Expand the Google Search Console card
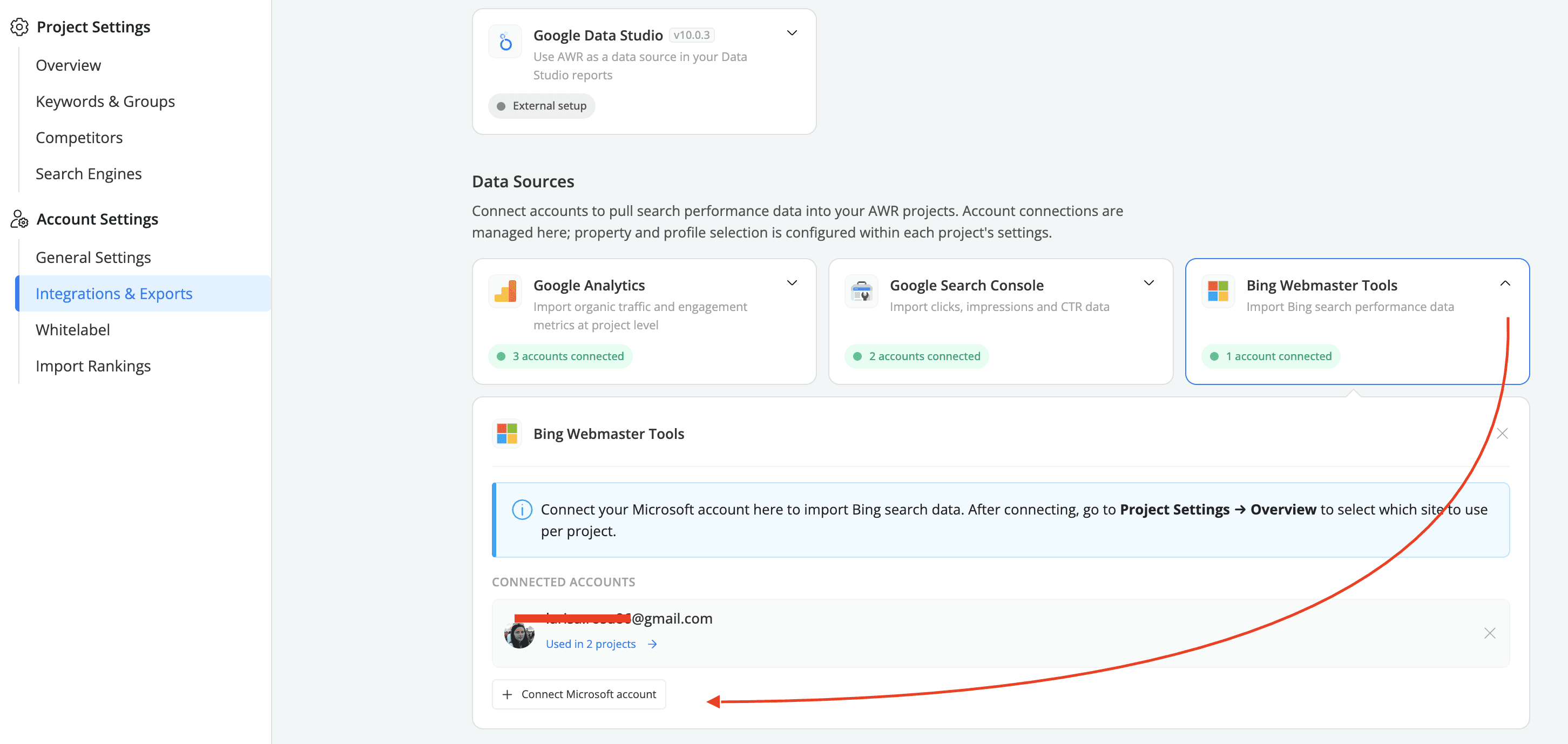Image resolution: width=1568 pixels, height=744 pixels. 1148,283
